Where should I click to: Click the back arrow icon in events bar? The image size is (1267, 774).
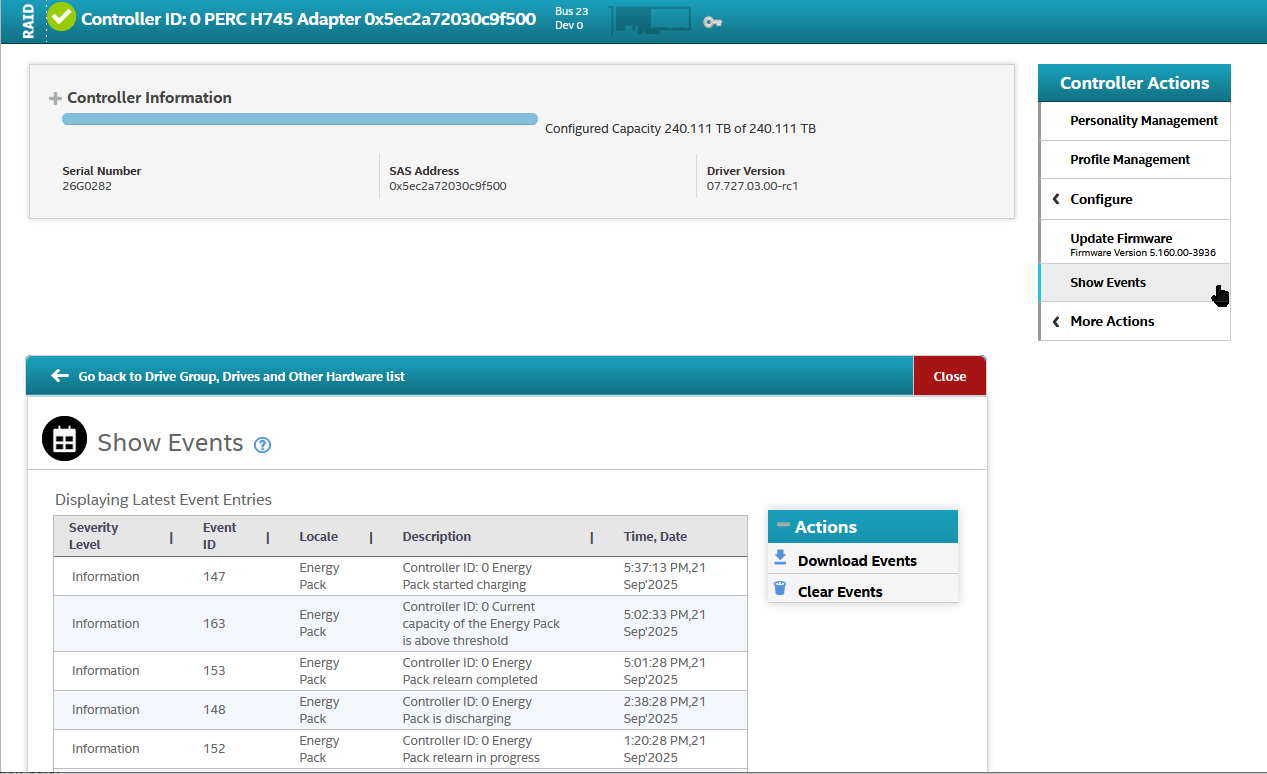pos(60,376)
